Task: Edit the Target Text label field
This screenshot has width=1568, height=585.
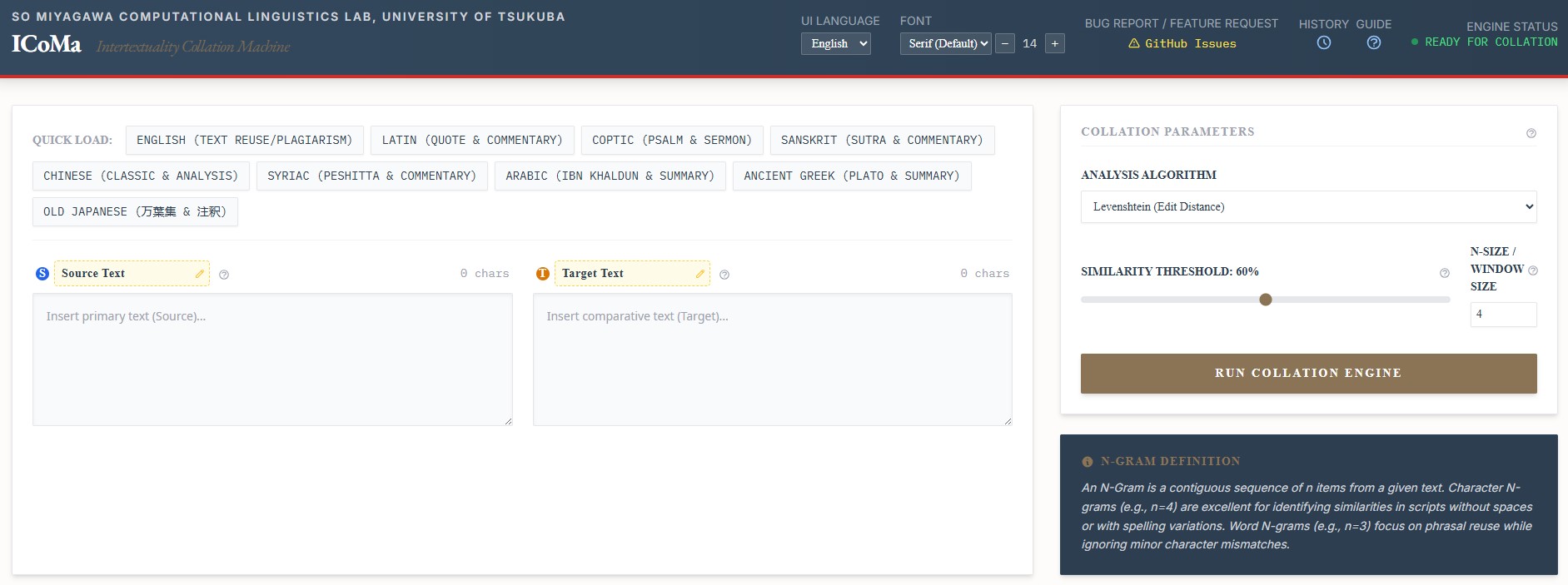Action: [x=632, y=274]
